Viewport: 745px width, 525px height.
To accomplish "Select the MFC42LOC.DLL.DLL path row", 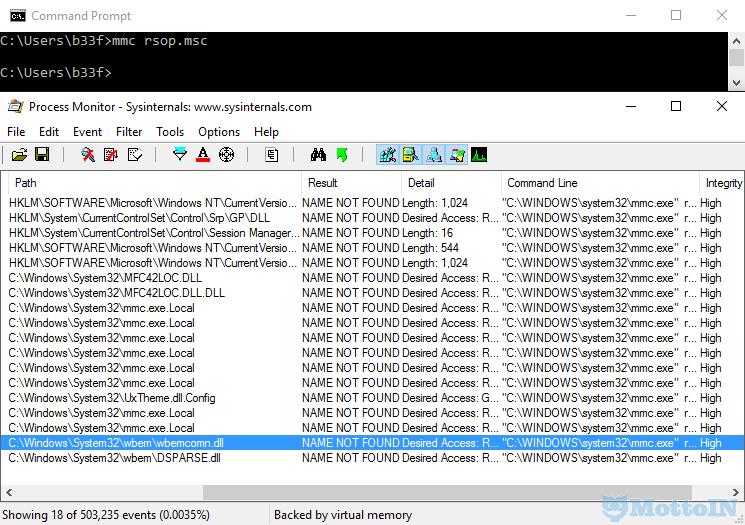I will pyautogui.click(x=372, y=293).
